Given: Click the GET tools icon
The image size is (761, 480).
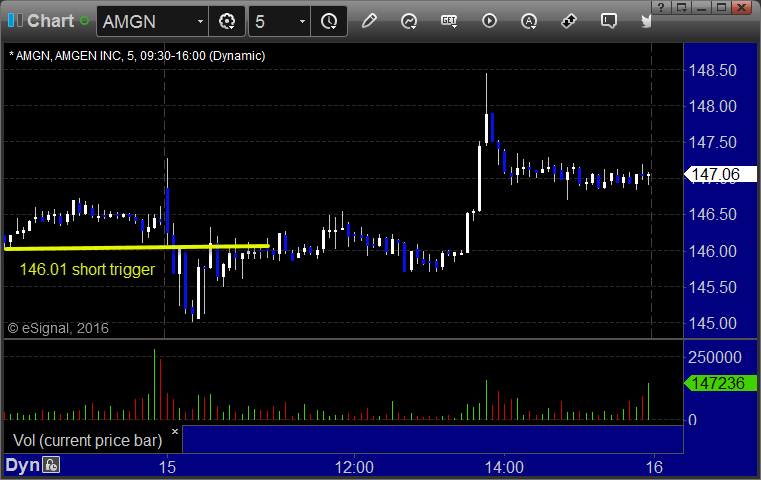Looking at the screenshot, I should pyautogui.click(x=449, y=21).
